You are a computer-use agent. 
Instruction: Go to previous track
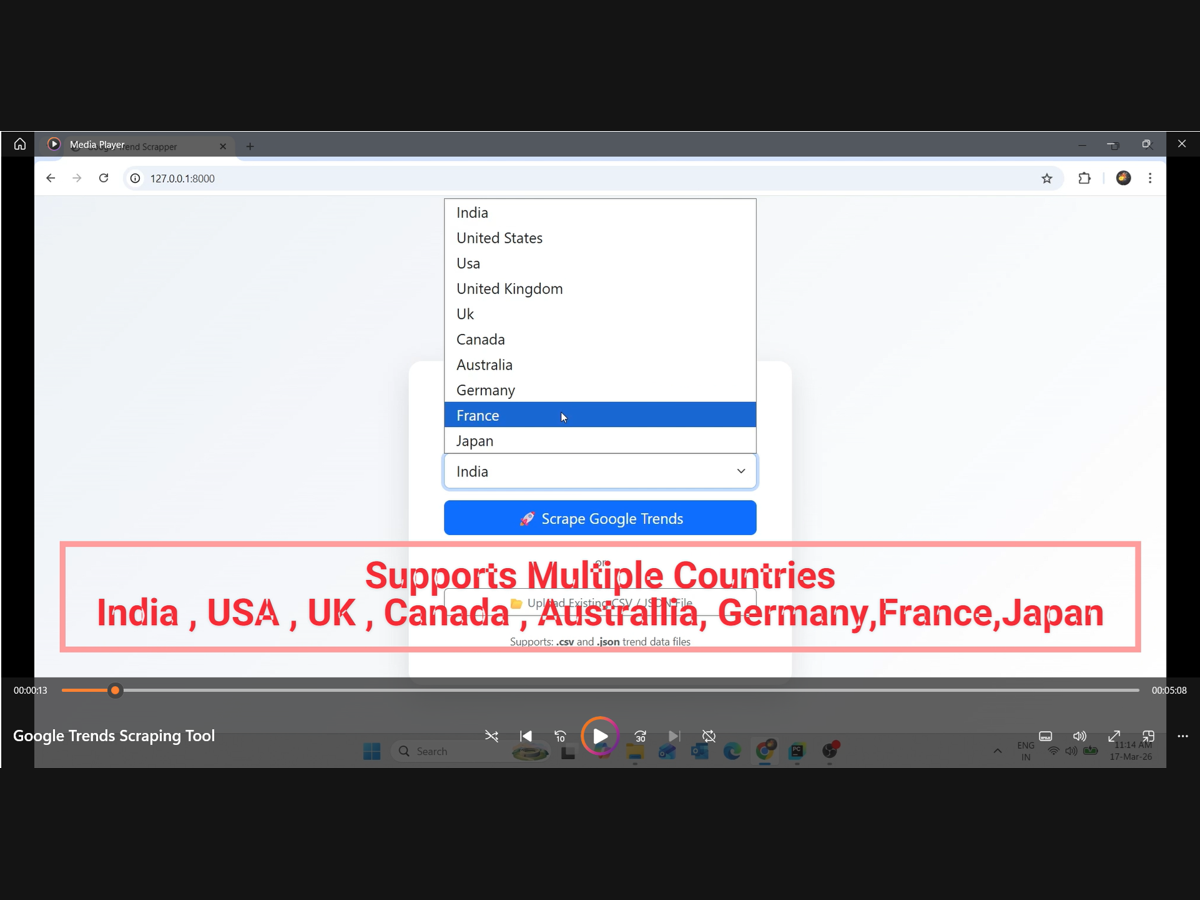[526, 736]
